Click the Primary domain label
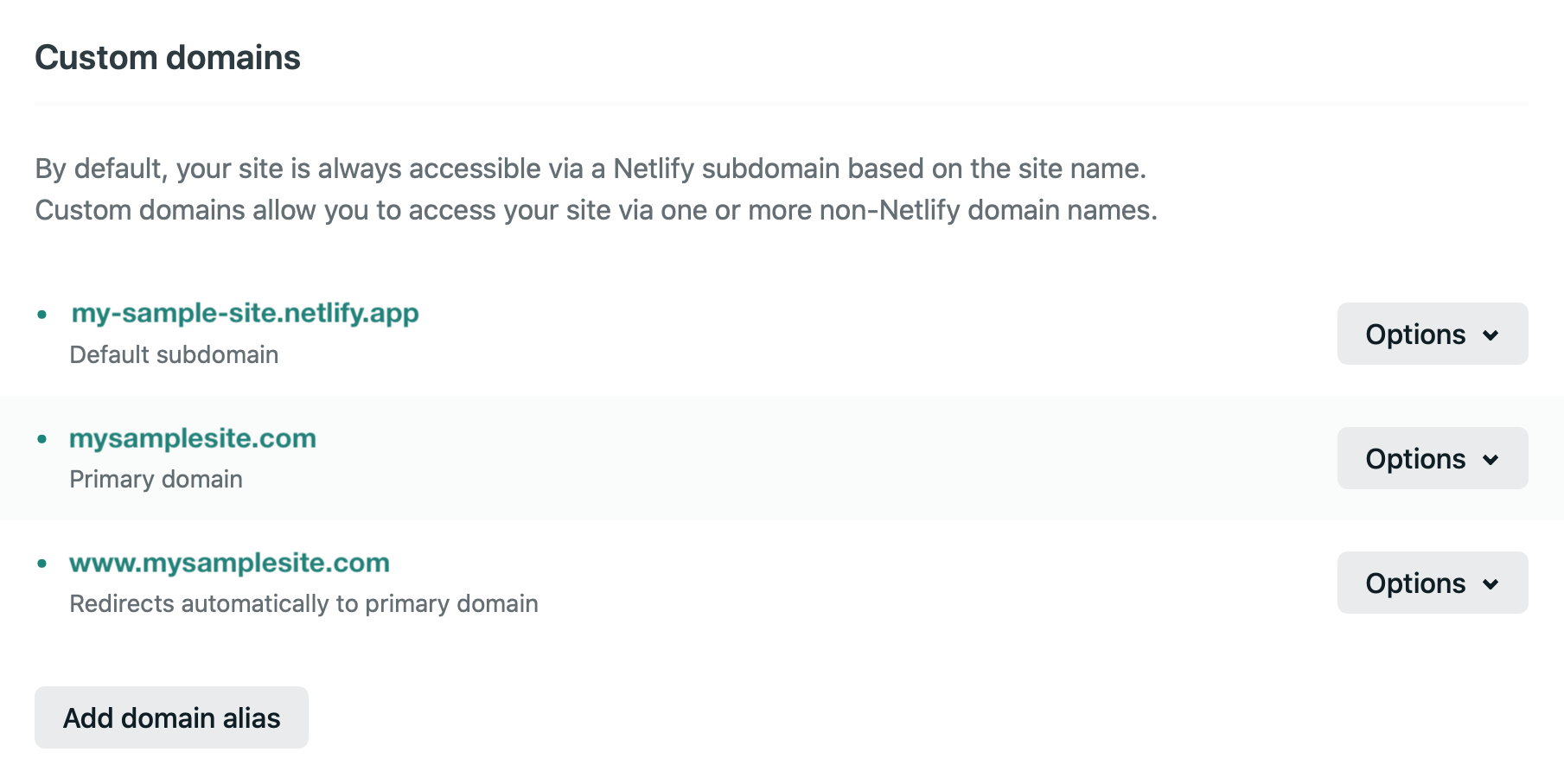This screenshot has width=1564, height=784. [x=156, y=479]
